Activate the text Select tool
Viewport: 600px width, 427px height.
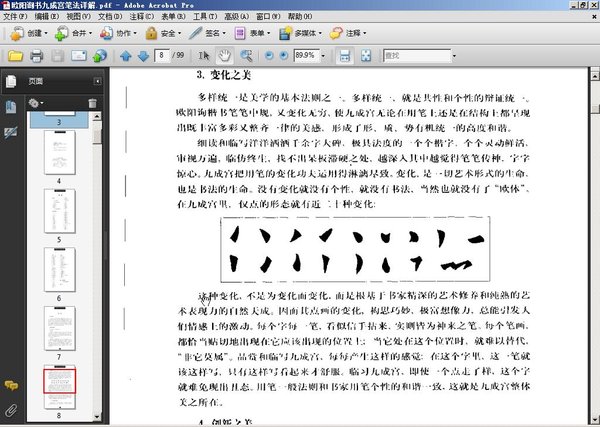click(203, 56)
